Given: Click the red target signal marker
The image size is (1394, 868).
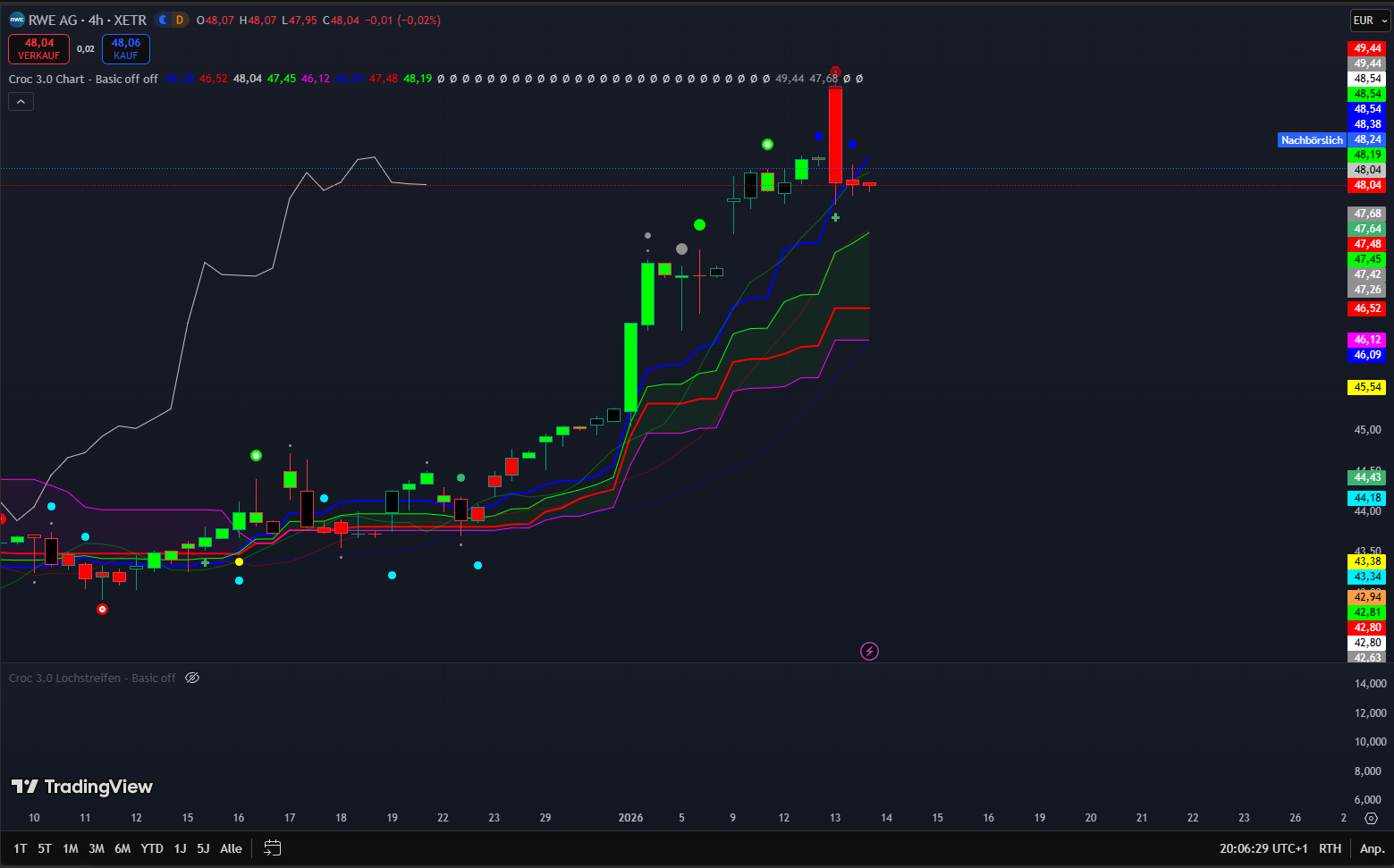Looking at the screenshot, I should [102, 609].
